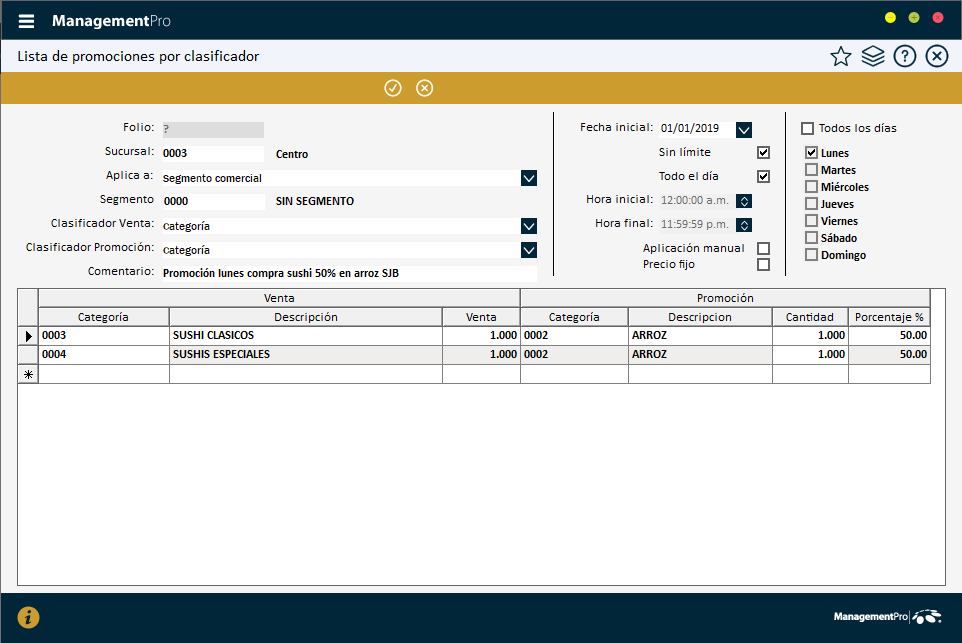Open the info icon in footer

pos(28,617)
